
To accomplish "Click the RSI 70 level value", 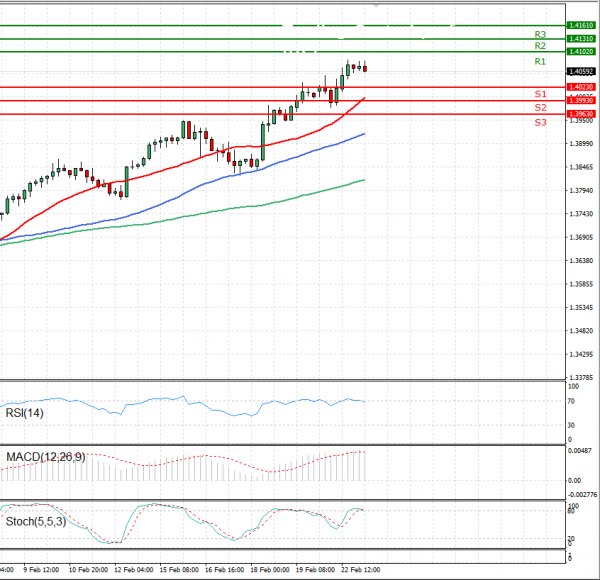I will click(x=571, y=401).
